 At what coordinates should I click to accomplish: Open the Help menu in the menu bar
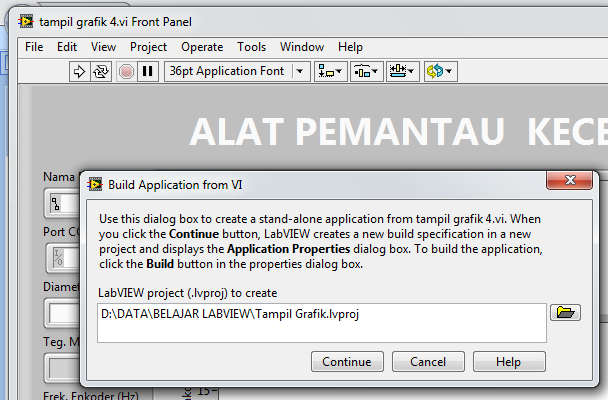350,47
